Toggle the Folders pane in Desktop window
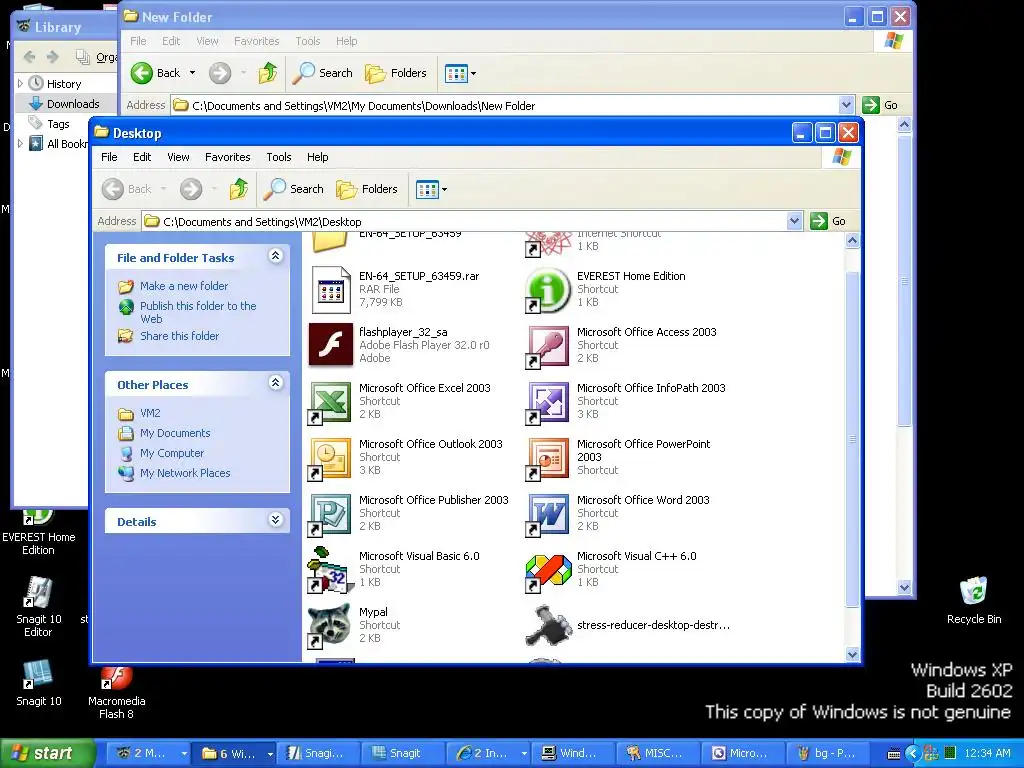Viewport: 1024px width, 768px height. (367, 189)
